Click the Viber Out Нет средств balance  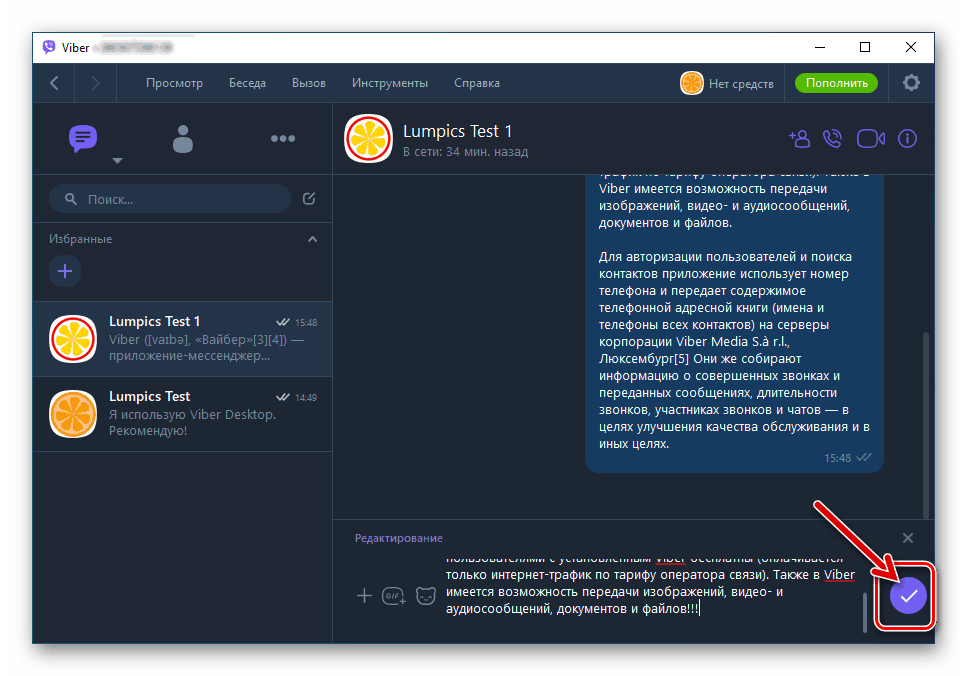pos(727,83)
